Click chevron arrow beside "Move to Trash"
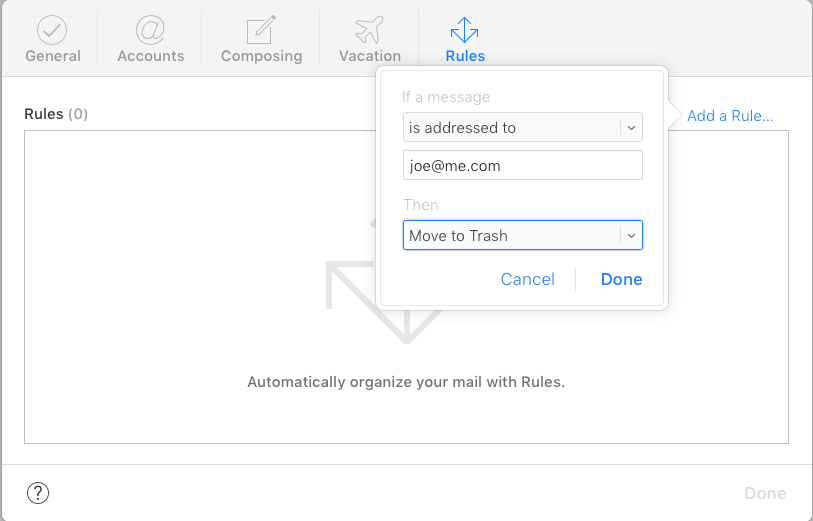 (x=631, y=235)
